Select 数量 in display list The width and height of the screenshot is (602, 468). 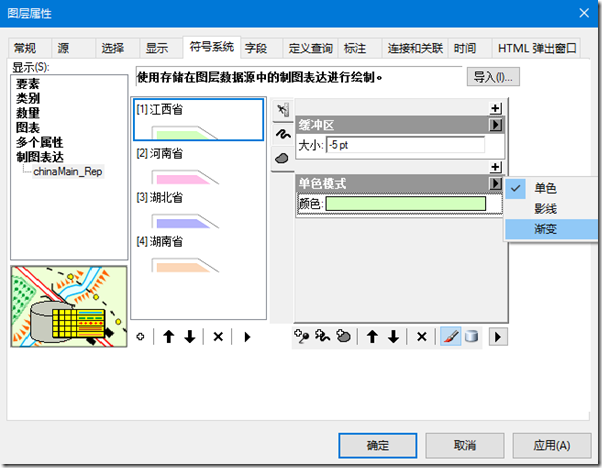pyautogui.click(x=28, y=113)
